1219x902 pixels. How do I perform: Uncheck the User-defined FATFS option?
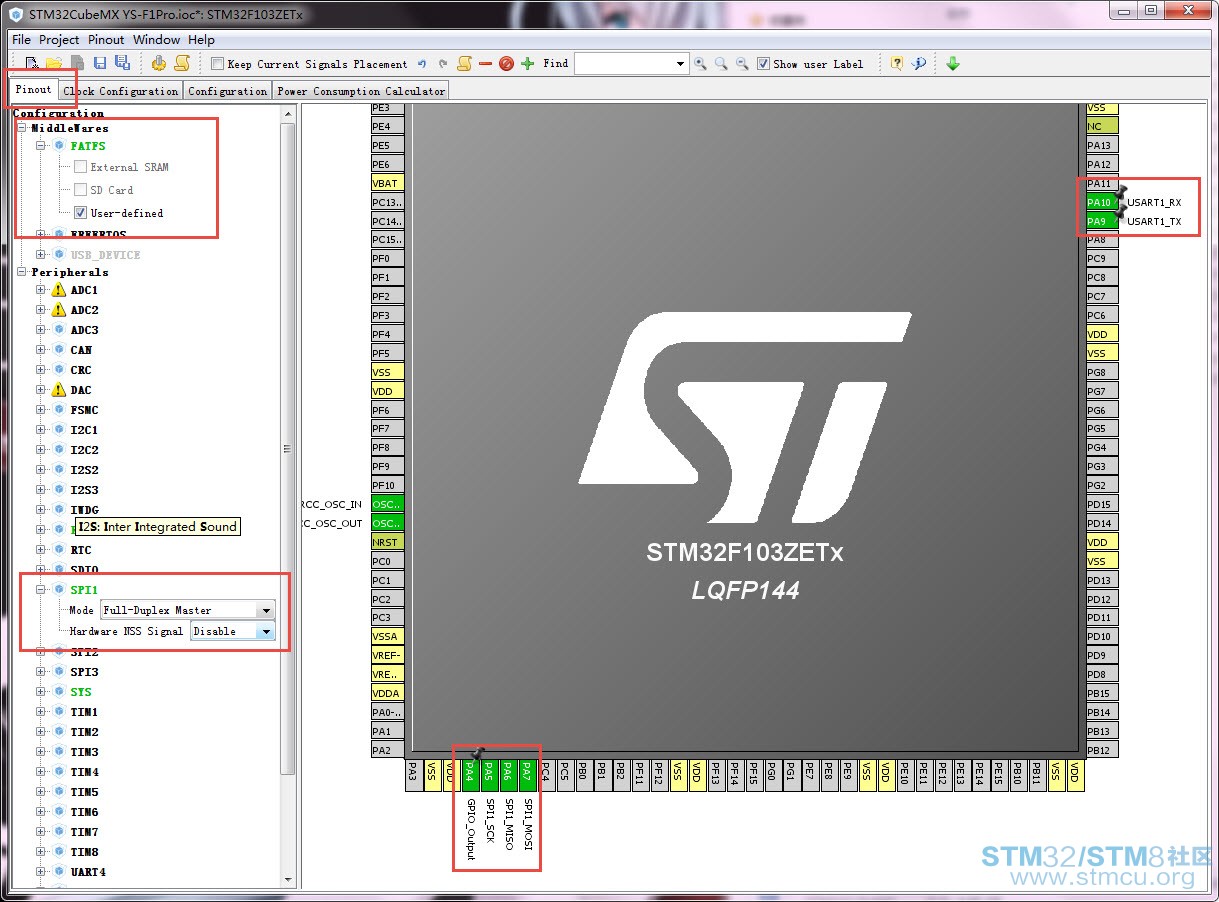coord(81,213)
